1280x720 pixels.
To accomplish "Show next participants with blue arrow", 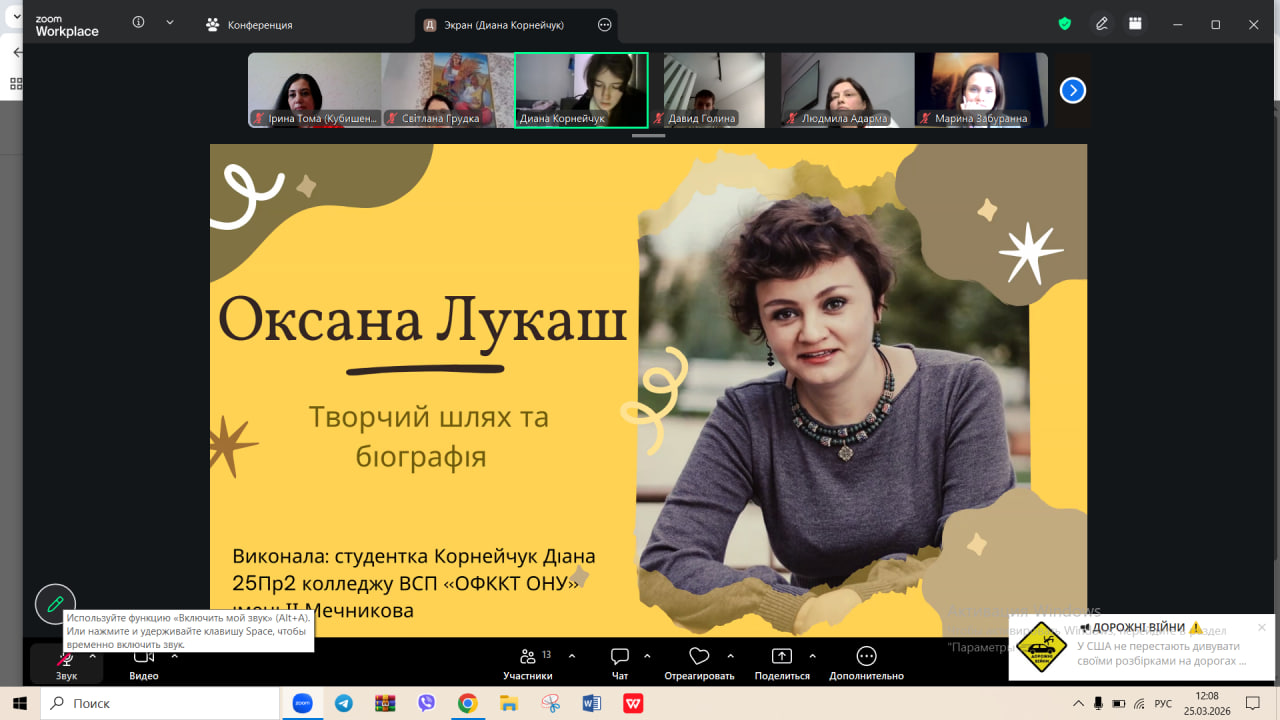I will tap(1072, 90).
